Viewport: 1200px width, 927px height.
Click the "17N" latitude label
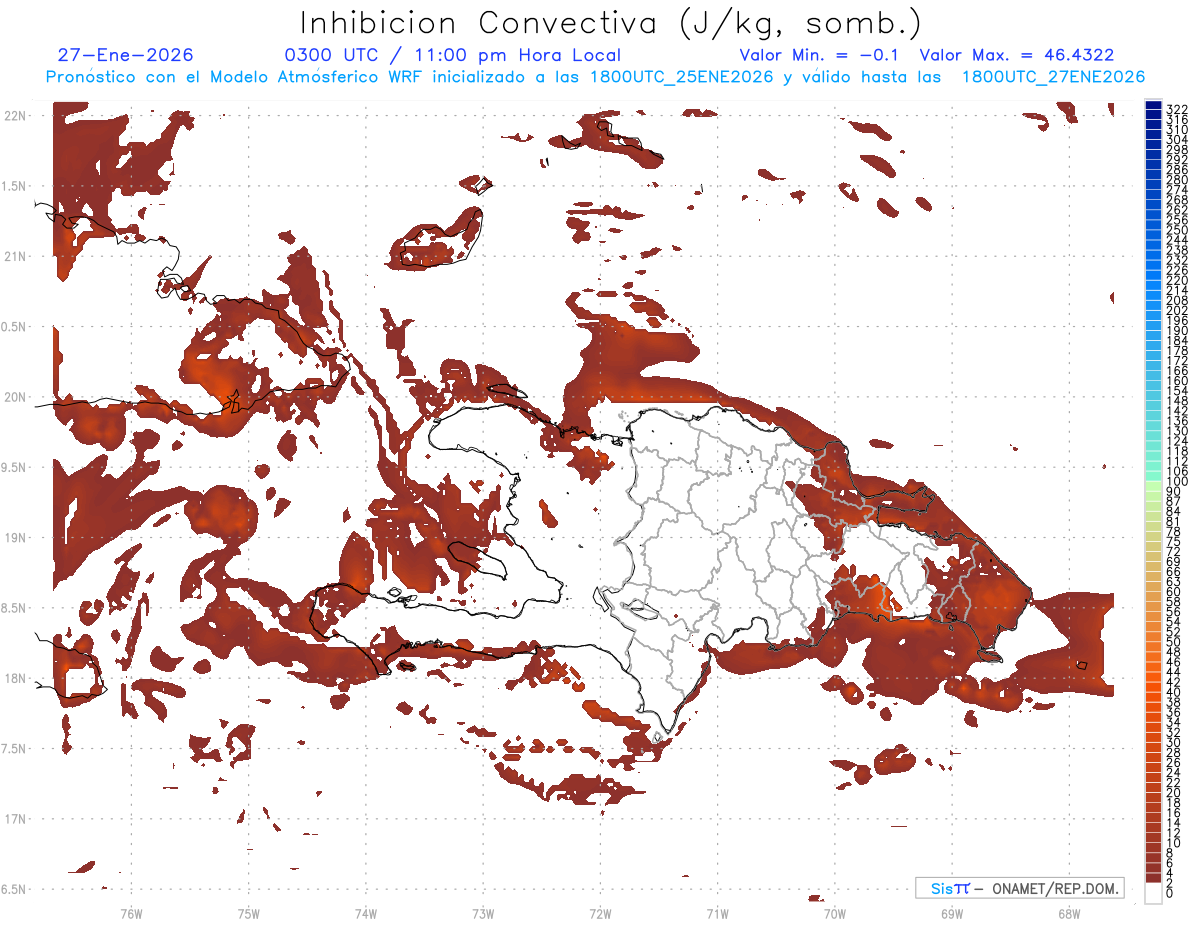[x=15, y=819]
